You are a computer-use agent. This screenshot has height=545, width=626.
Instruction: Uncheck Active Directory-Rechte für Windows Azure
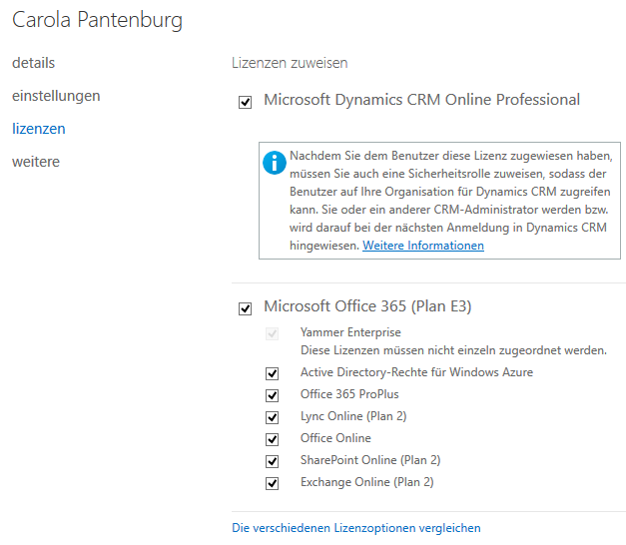click(x=272, y=373)
